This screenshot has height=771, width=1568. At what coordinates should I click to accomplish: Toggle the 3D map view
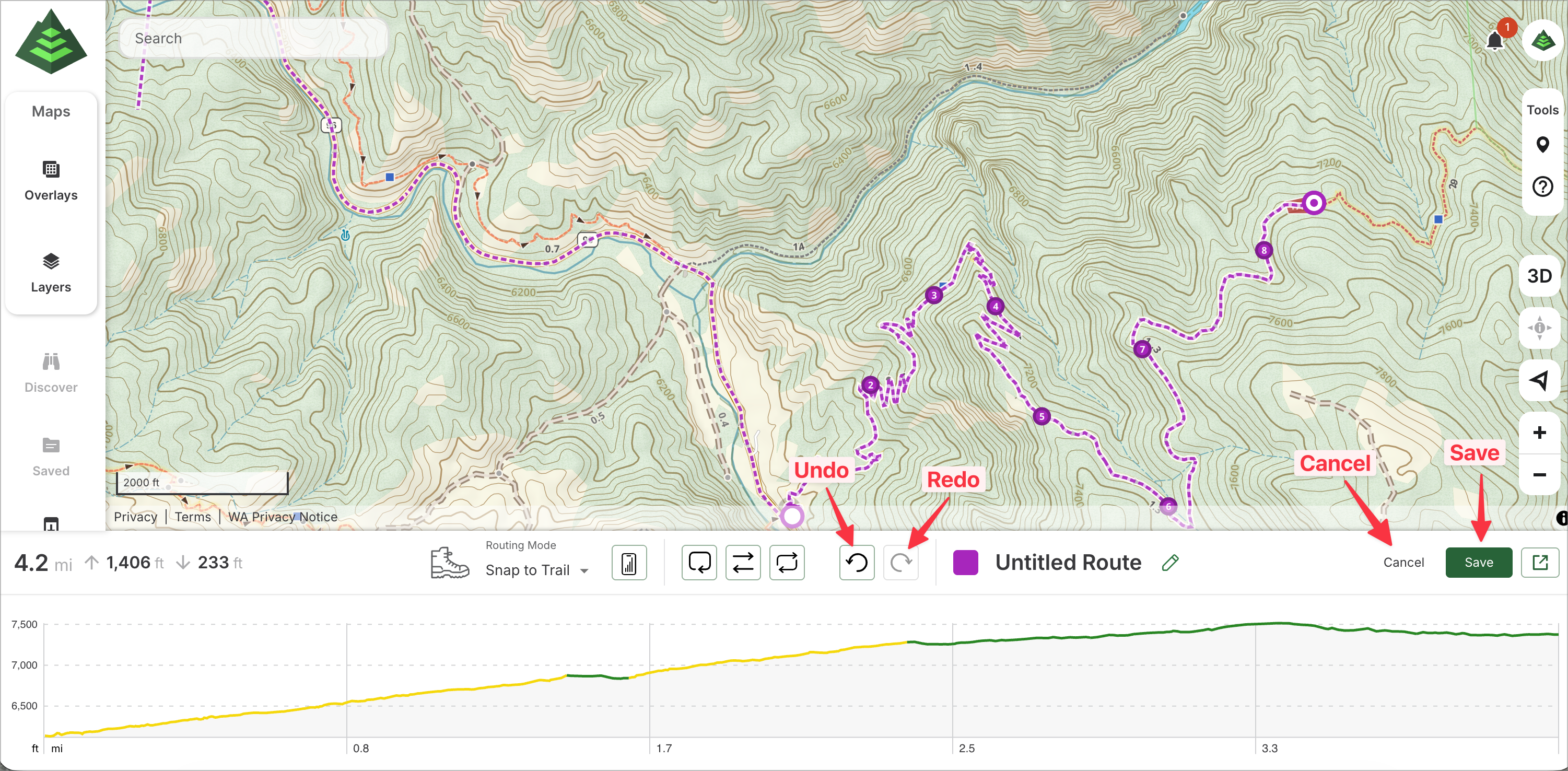pyautogui.click(x=1539, y=276)
